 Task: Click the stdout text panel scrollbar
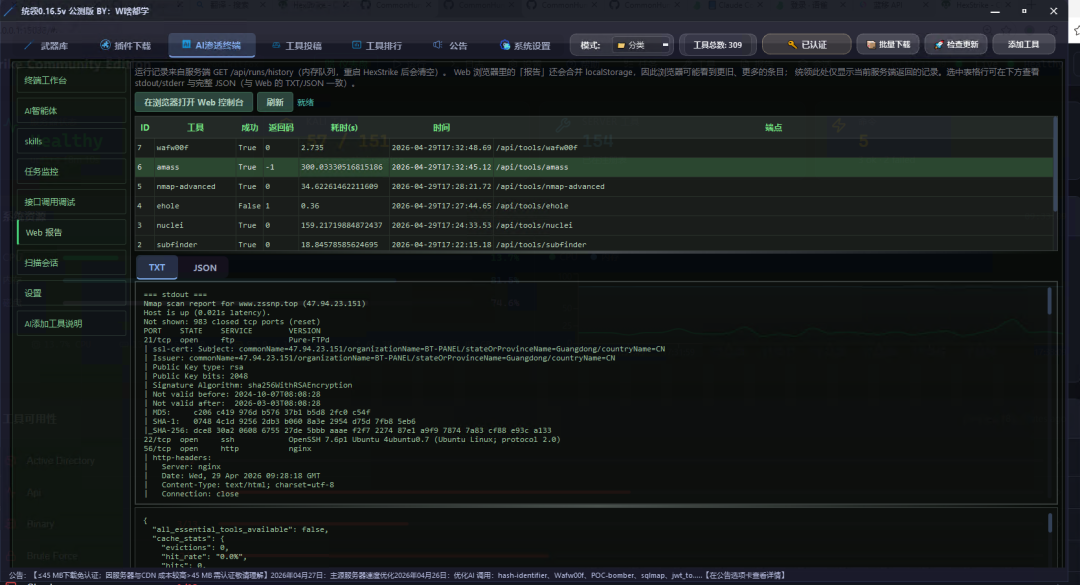[1050, 301]
